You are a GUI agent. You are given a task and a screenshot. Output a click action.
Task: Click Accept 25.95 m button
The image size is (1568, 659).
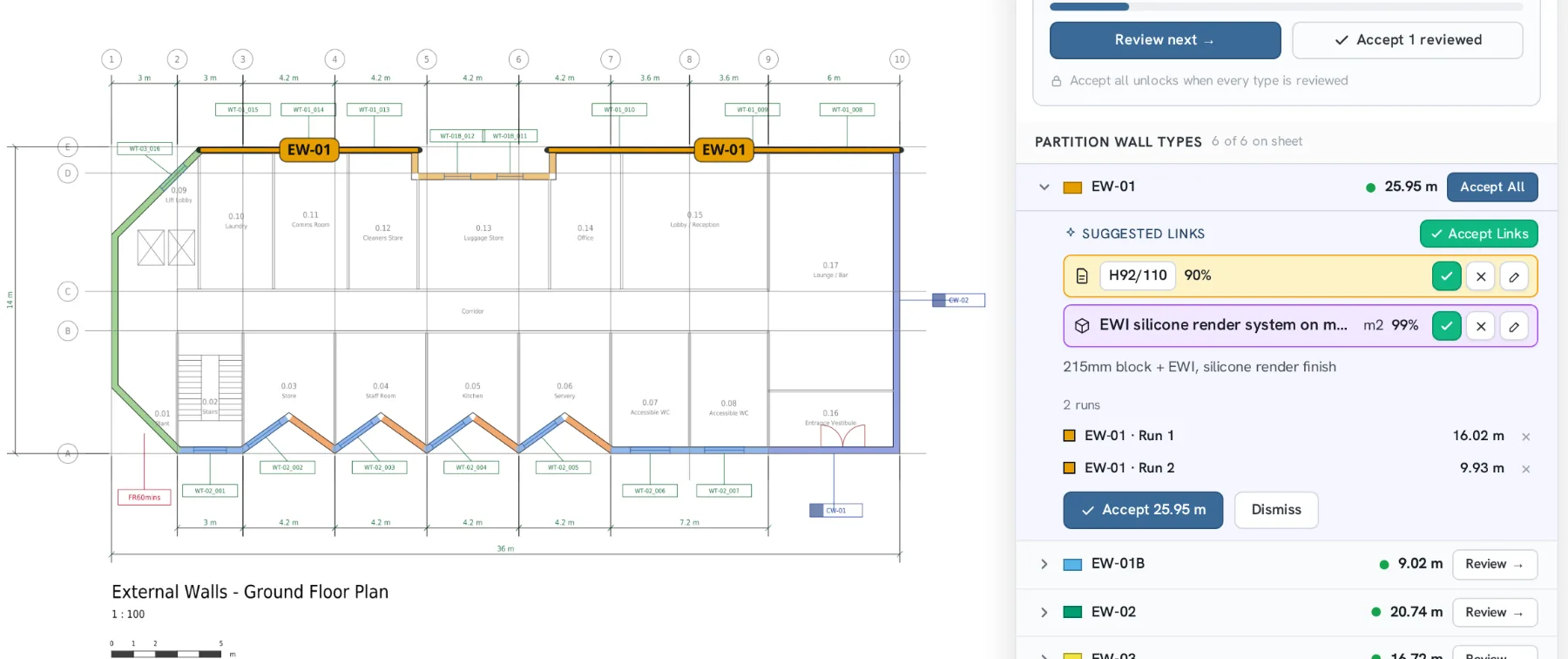pyautogui.click(x=1143, y=510)
